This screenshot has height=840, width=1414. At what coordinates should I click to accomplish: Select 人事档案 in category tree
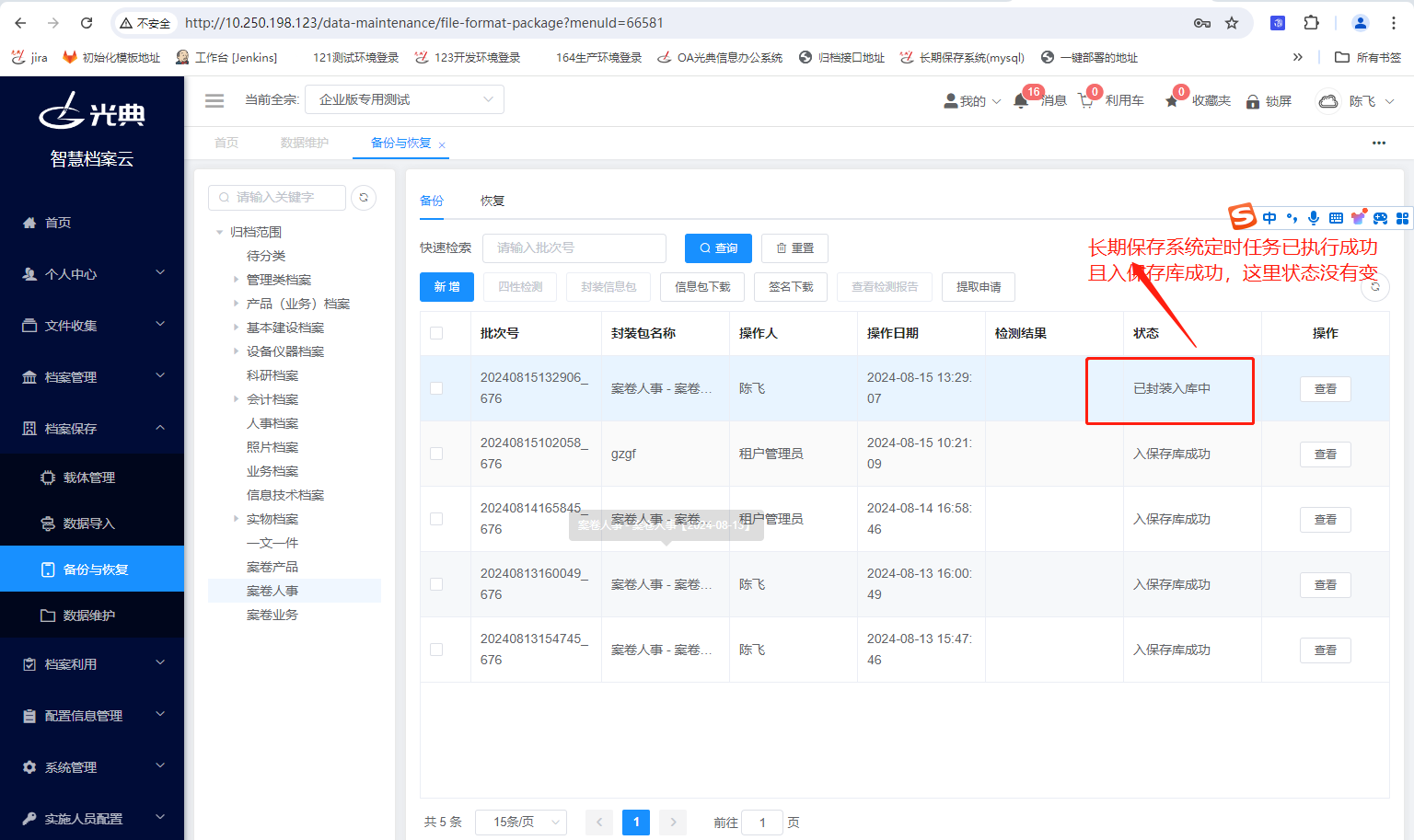click(x=272, y=423)
